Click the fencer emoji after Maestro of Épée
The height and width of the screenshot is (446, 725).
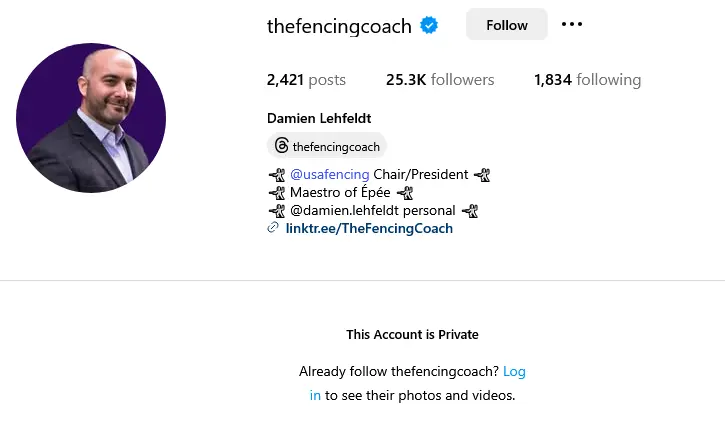[404, 193]
